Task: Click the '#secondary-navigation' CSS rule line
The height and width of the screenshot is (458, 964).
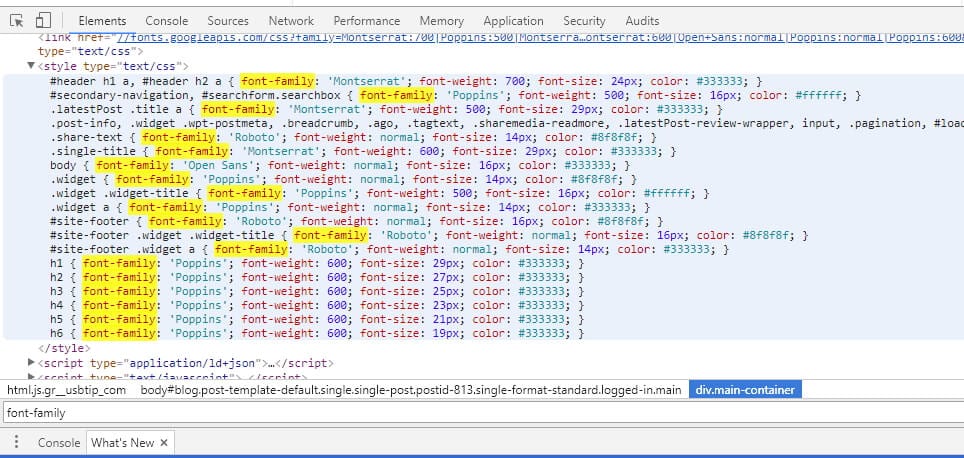Action: point(456,95)
